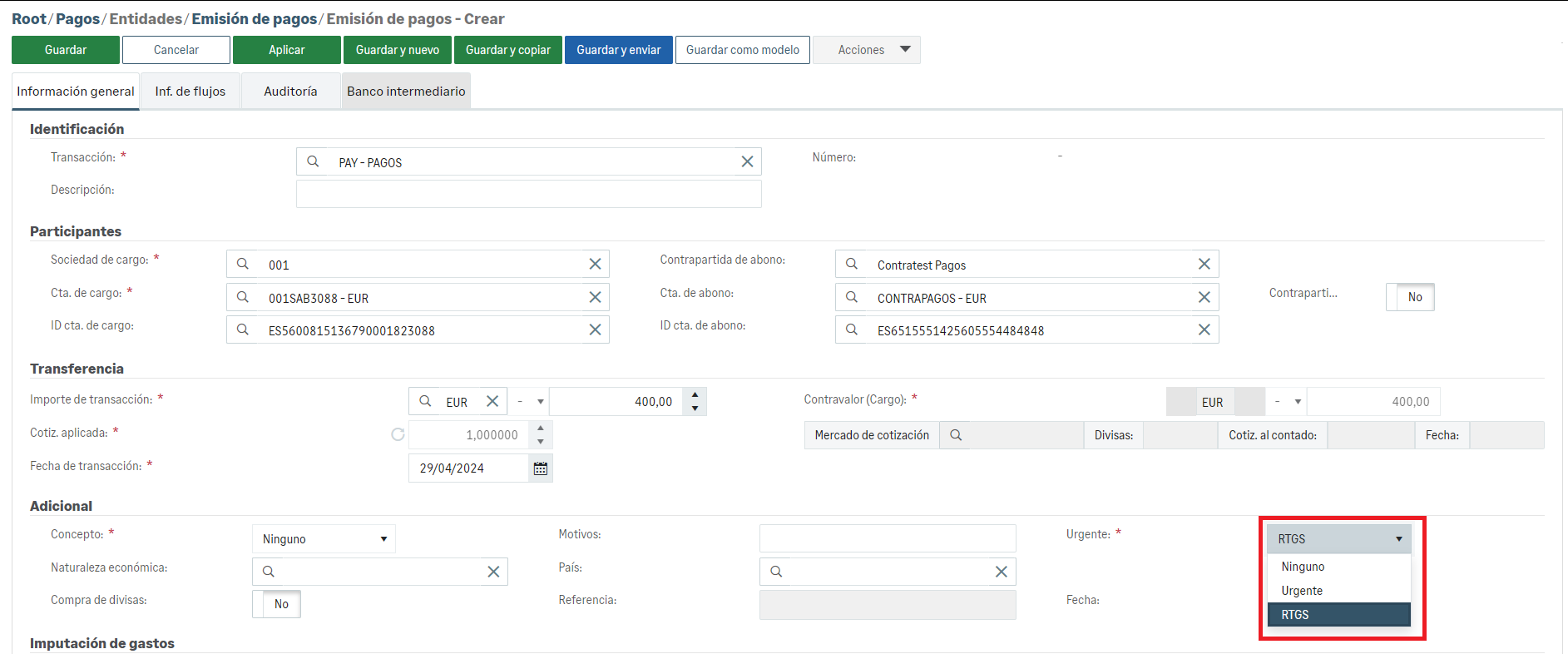Toggle the Compra de divisas switch
The width and height of the screenshot is (1568, 654).
coord(276,604)
